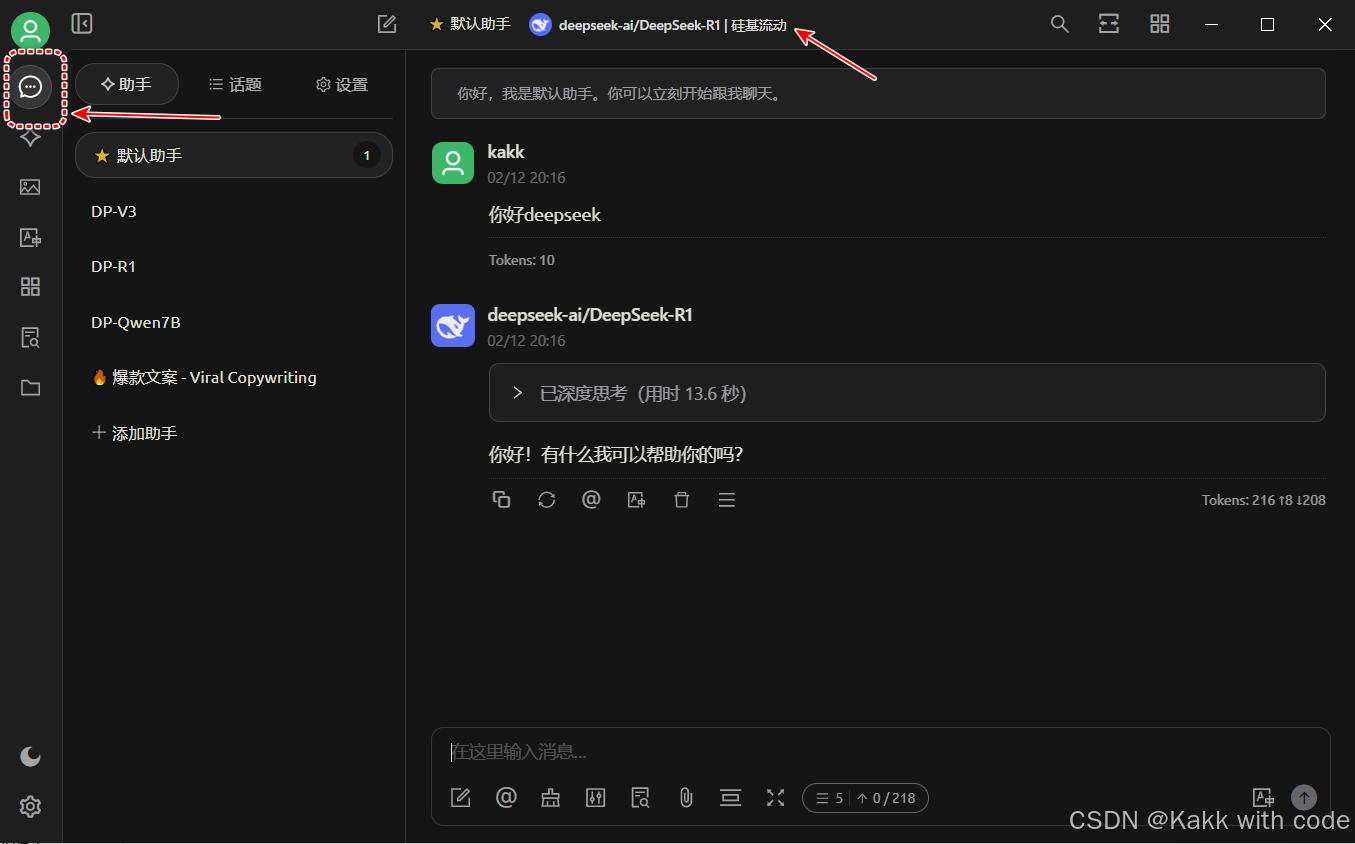This screenshot has width=1355, height=844.
Task: Clear messages with broom icon
Action: (551, 797)
